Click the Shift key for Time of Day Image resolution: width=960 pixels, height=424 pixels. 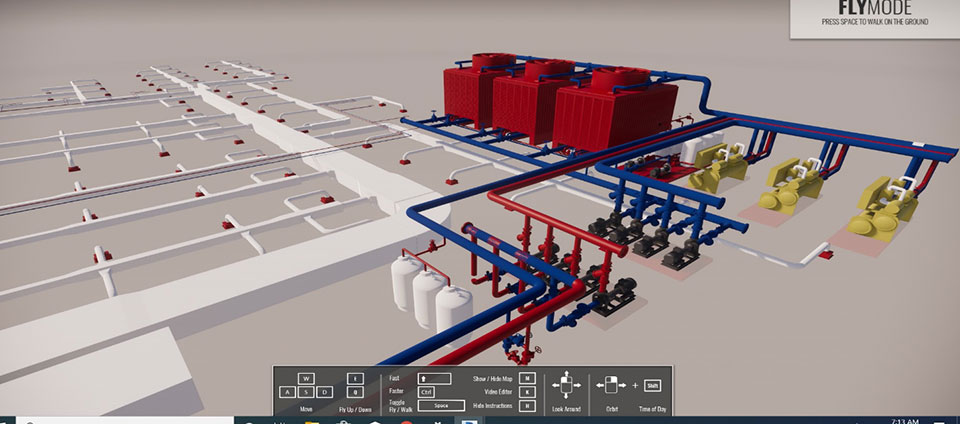[652, 385]
